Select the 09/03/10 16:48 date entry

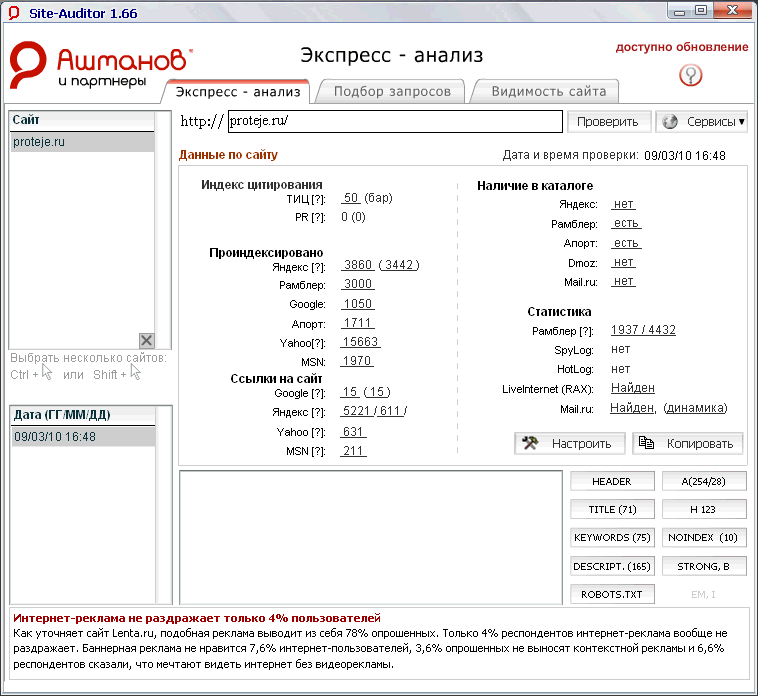click(x=82, y=437)
